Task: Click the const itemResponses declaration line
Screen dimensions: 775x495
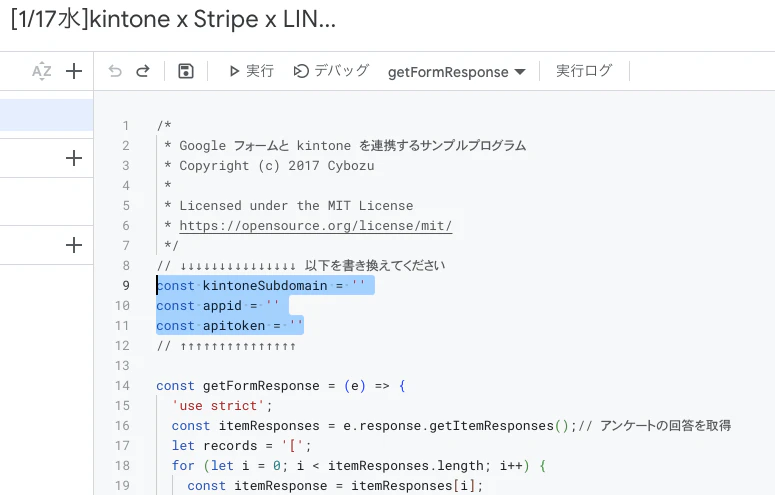Action: click(451, 426)
